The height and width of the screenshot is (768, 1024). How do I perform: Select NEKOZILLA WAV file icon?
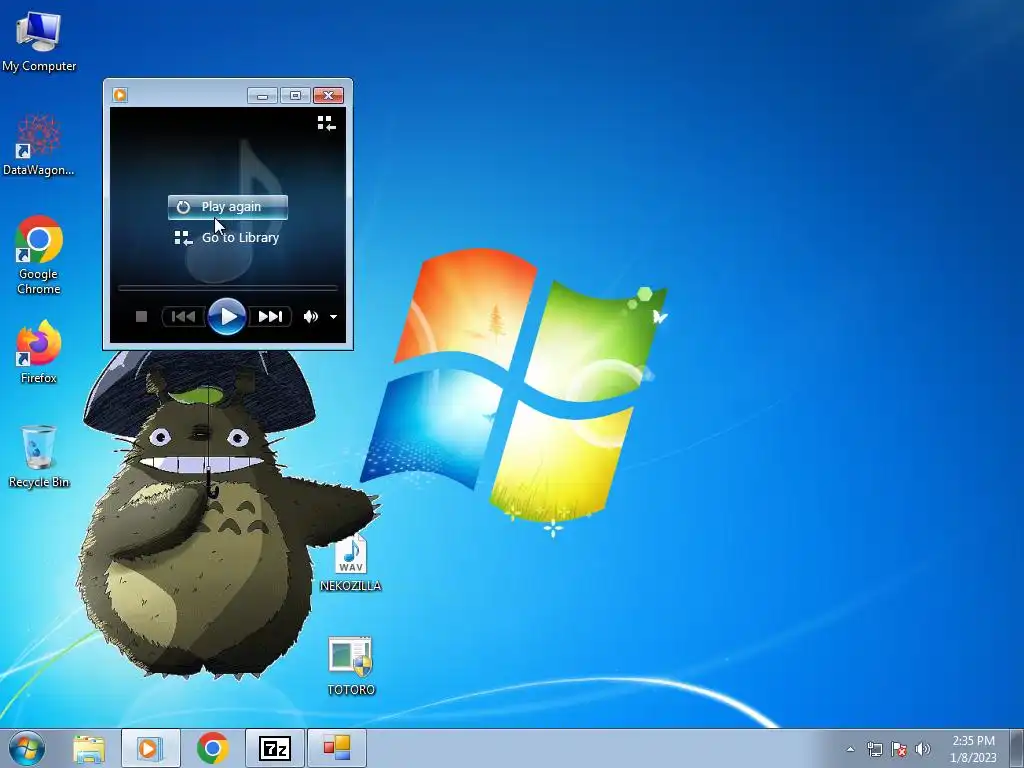351,563
